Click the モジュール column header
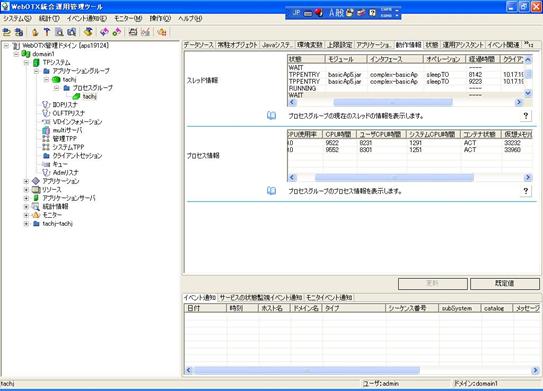Screen dimensions: 543x391 pyautogui.click(x=346, y=59)
